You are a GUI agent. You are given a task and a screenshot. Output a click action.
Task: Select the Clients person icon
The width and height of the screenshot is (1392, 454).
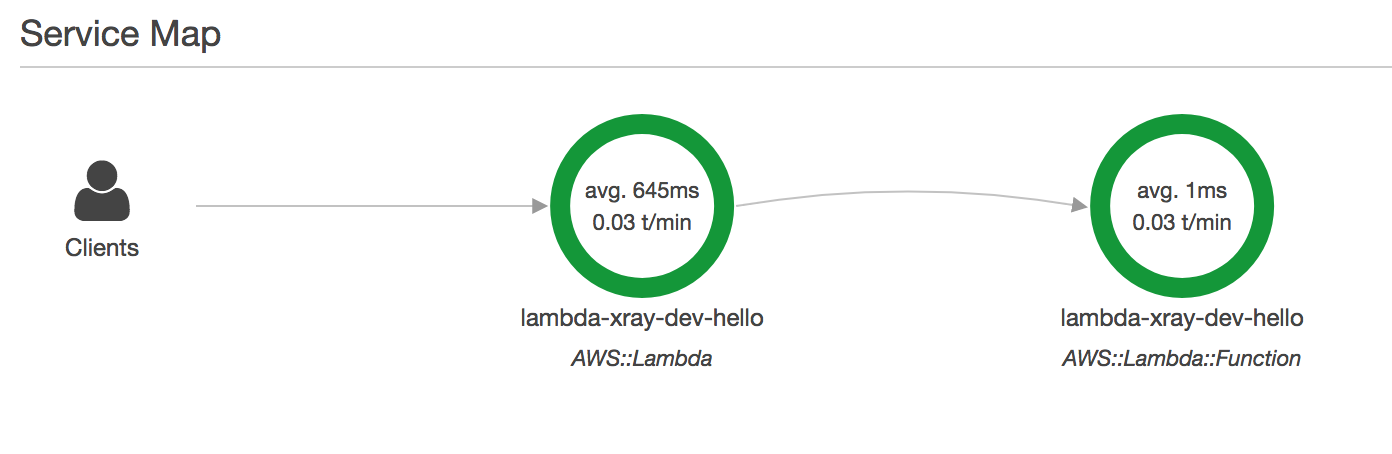tap(102, 191)
